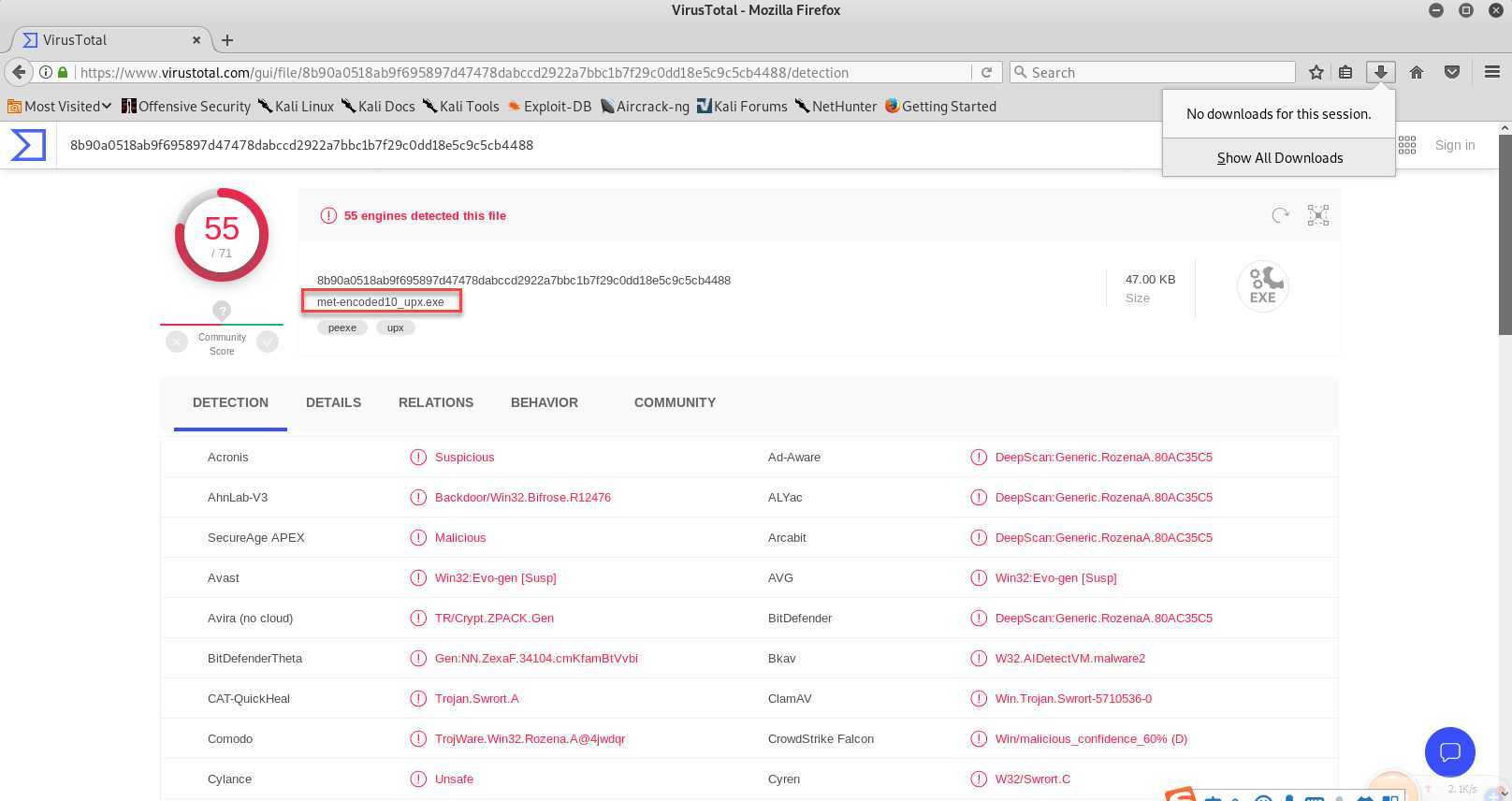Image resolution: width=1512 pixels, height=801 pixels.
Task: Open the RELATIONS tab
Action: click(x=436, y=402)
